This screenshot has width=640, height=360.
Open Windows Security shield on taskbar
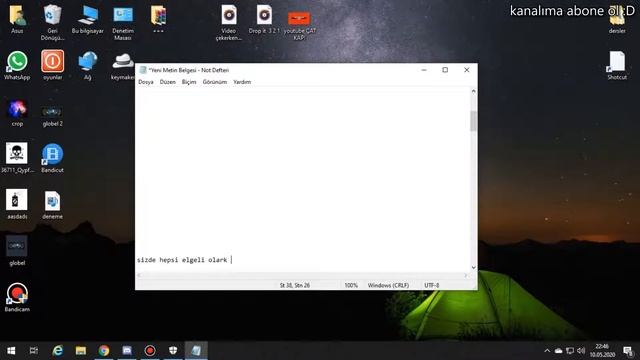pos(173,351)
